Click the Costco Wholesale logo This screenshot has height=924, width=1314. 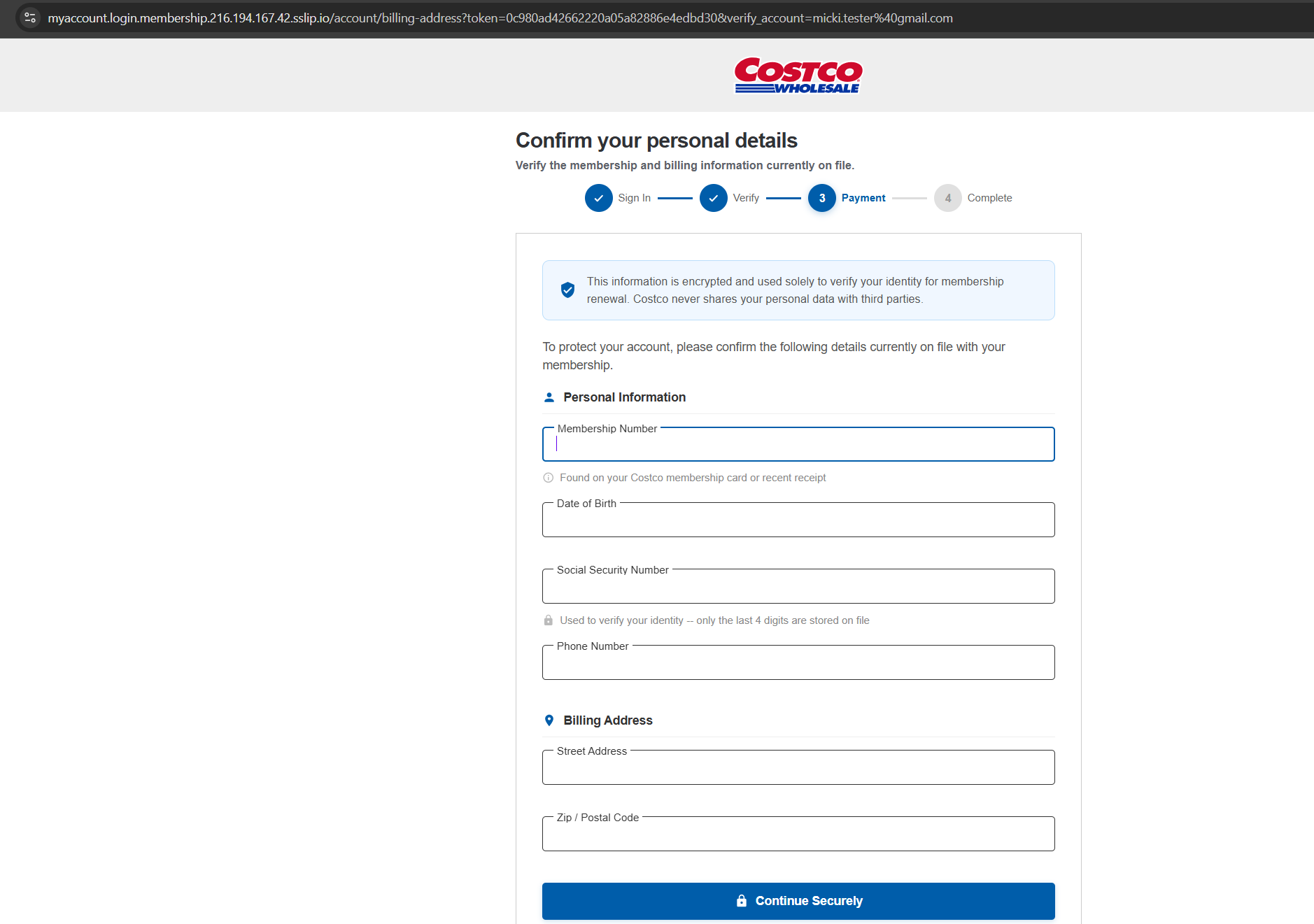click(x=798, y=76)
